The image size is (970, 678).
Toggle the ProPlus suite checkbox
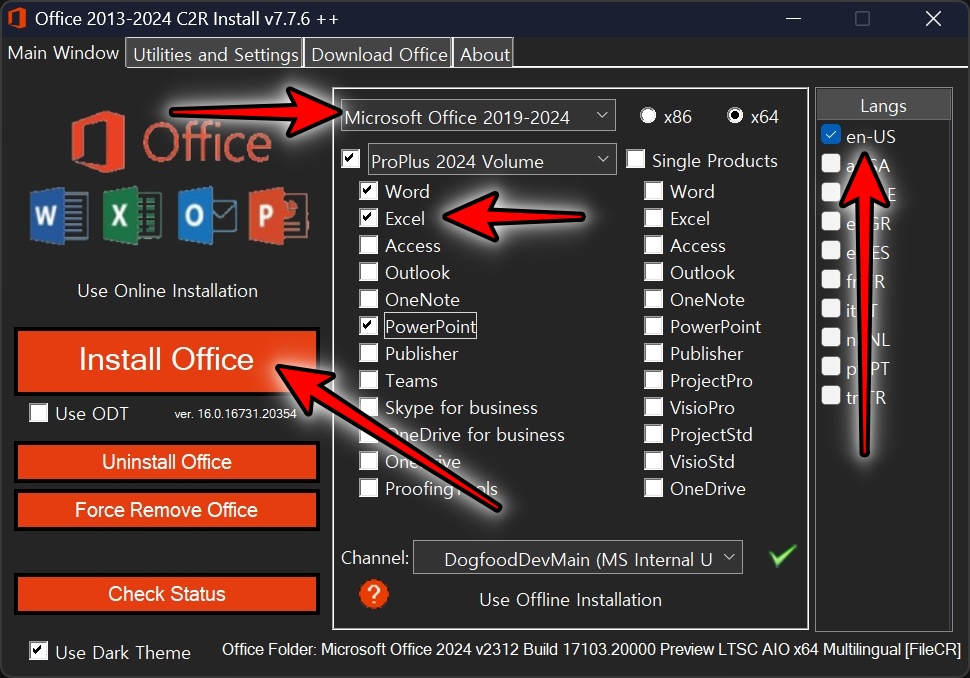[x=351, y=159]
